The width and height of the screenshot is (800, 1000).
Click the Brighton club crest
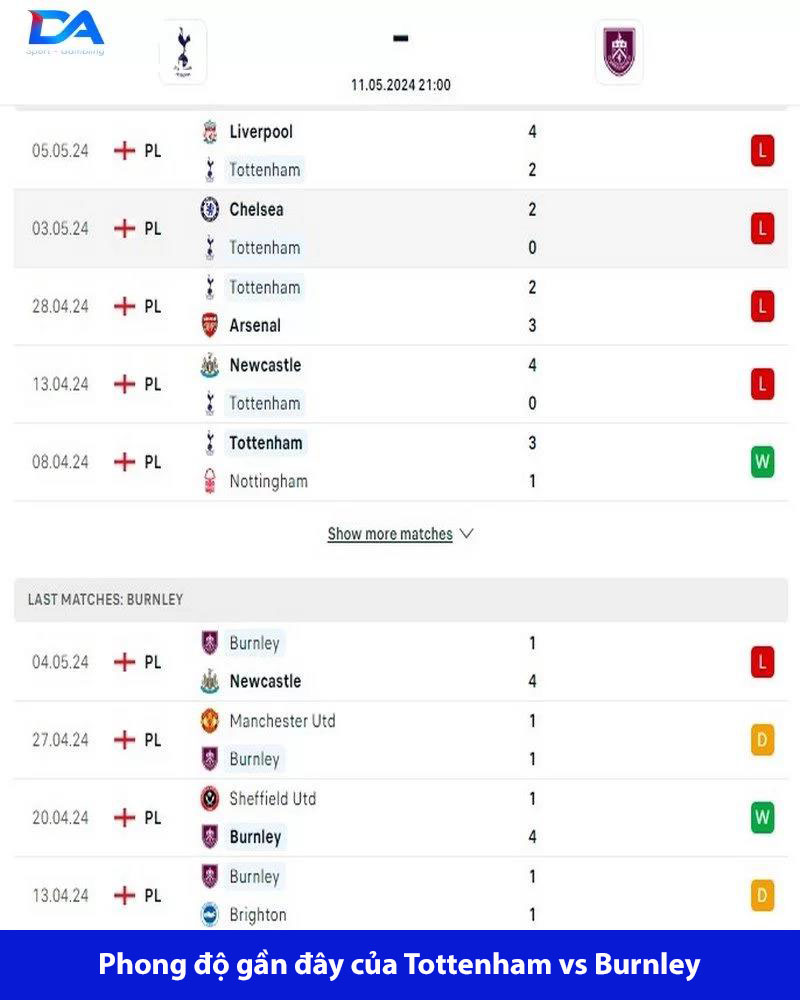pyautogui.click(x=210, y=915)
